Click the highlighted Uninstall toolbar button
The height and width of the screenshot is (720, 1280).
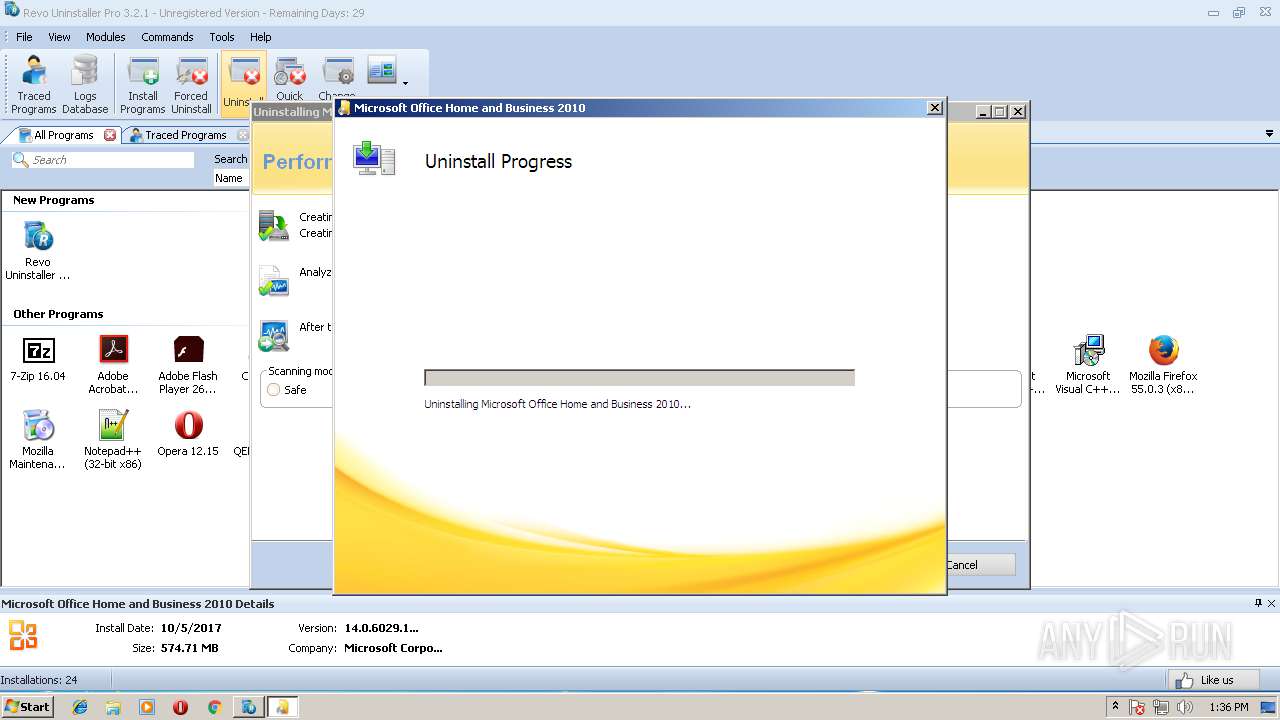coord(243,82)
